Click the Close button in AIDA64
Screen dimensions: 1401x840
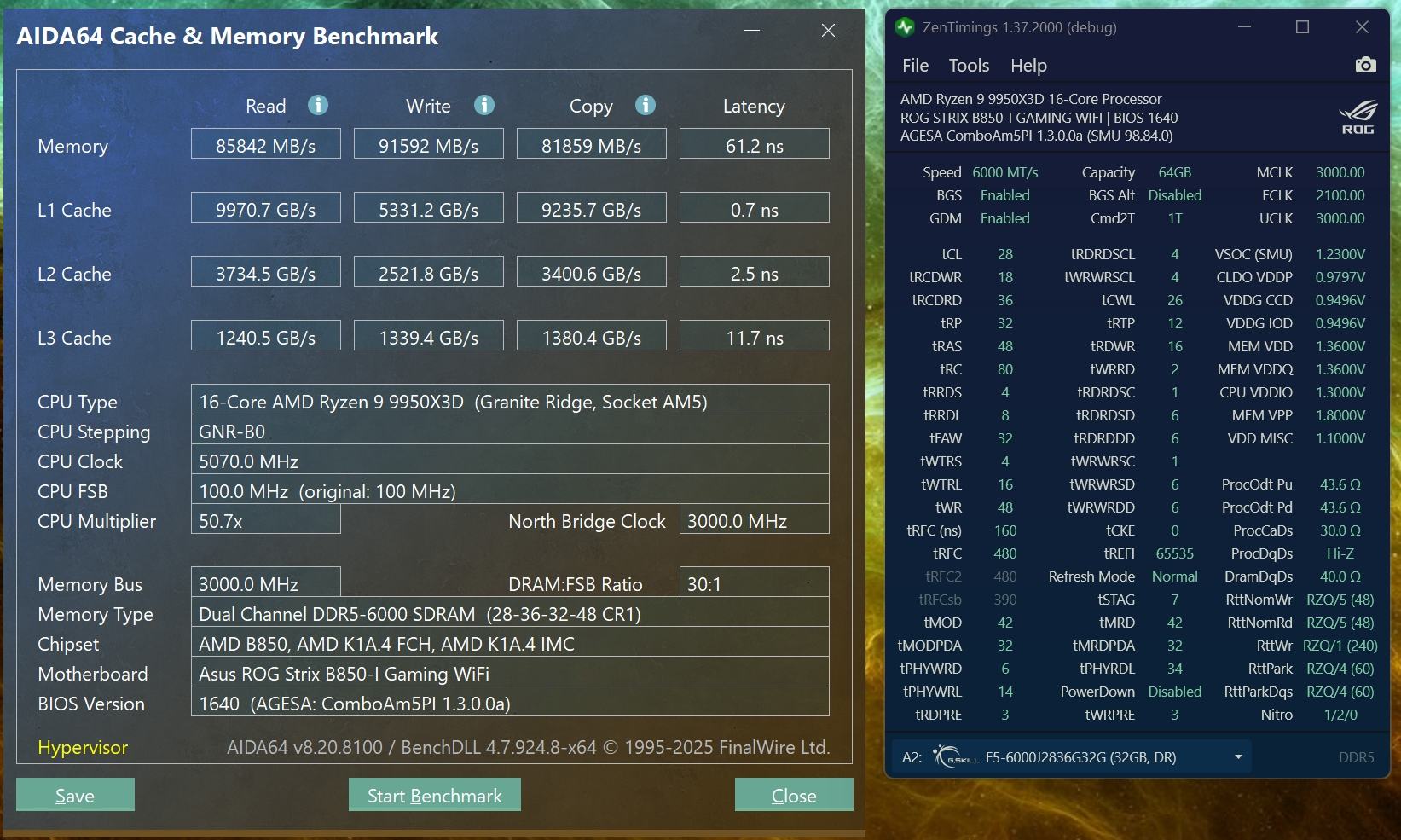794,795
